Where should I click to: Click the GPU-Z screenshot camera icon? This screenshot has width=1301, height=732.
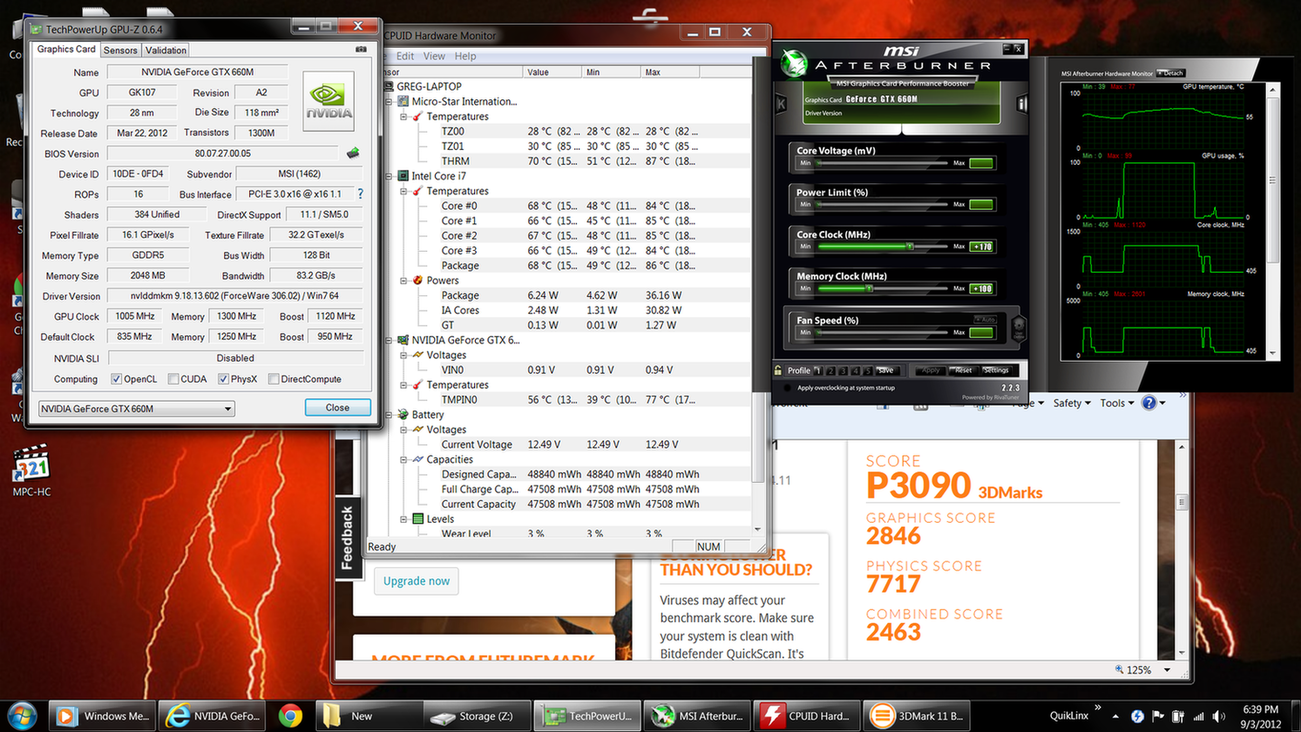[361, 49]
